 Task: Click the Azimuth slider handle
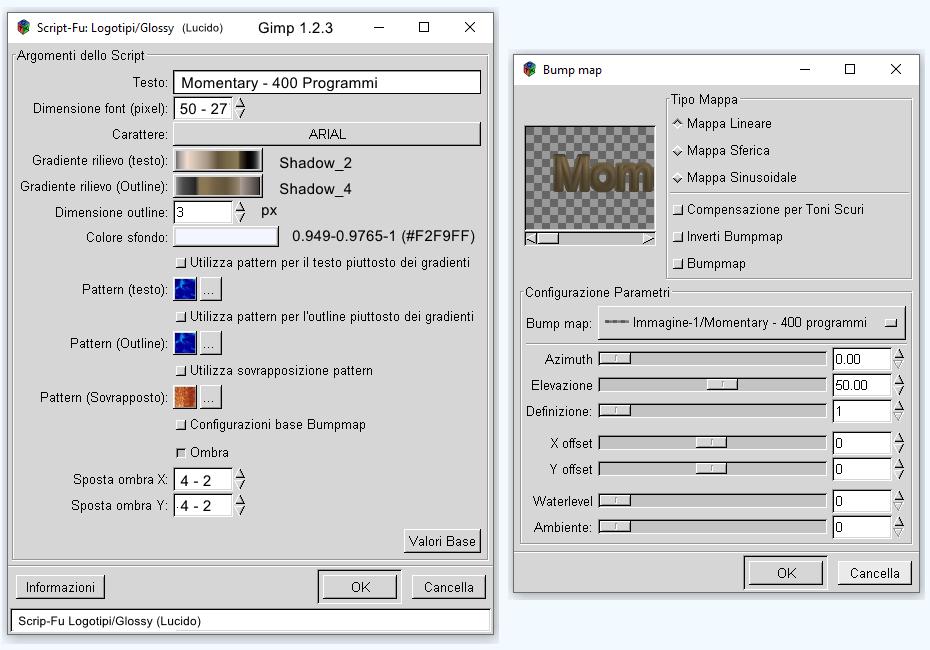[x=615, y=359]
